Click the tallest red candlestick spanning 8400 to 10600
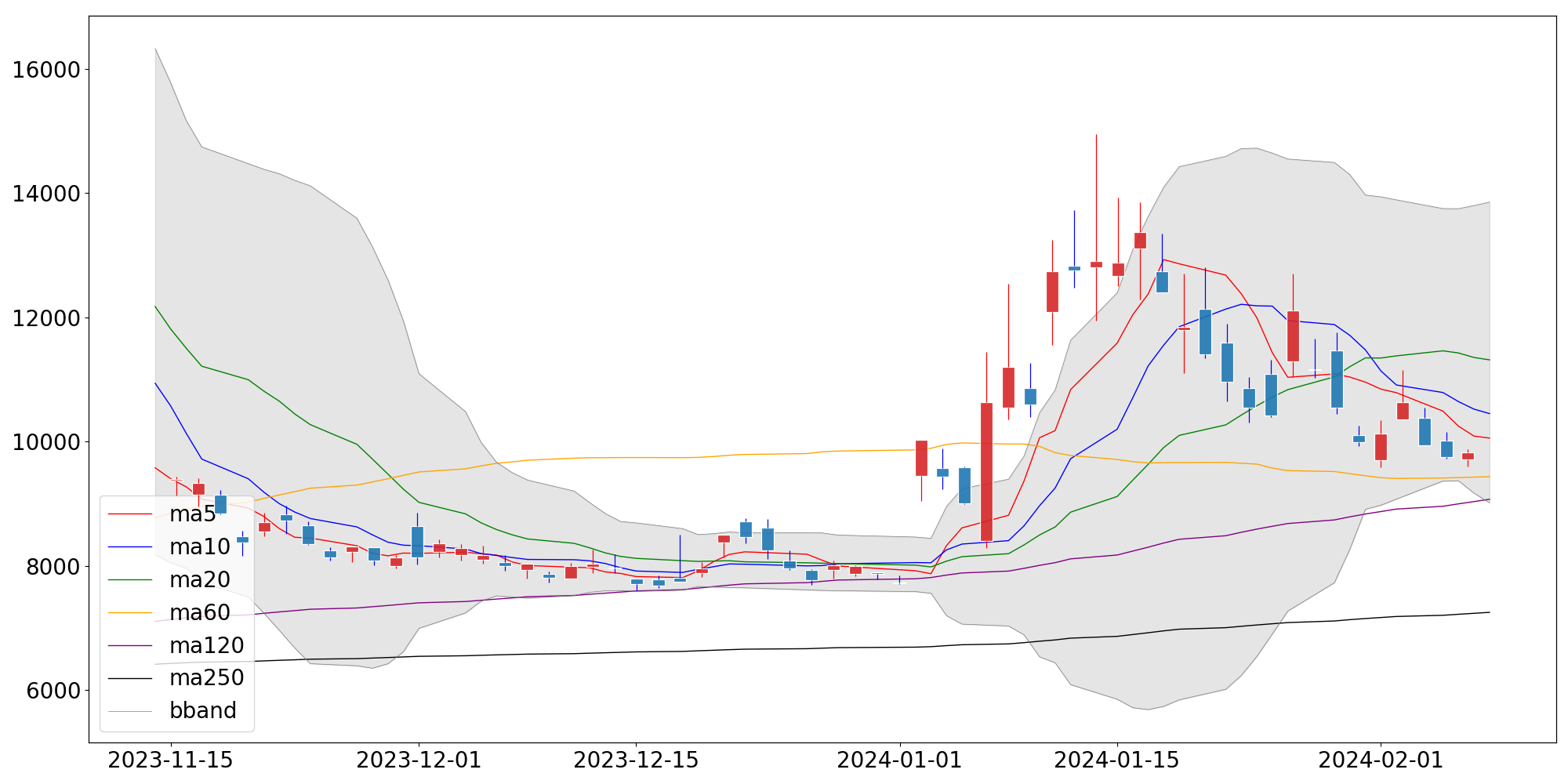 [986, 472]
